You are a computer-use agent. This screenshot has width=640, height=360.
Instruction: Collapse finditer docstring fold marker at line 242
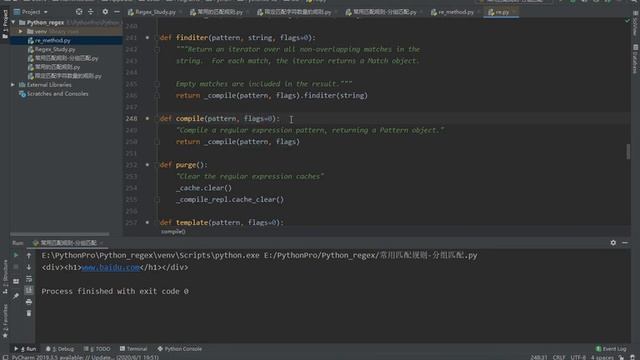coord(157,49)
